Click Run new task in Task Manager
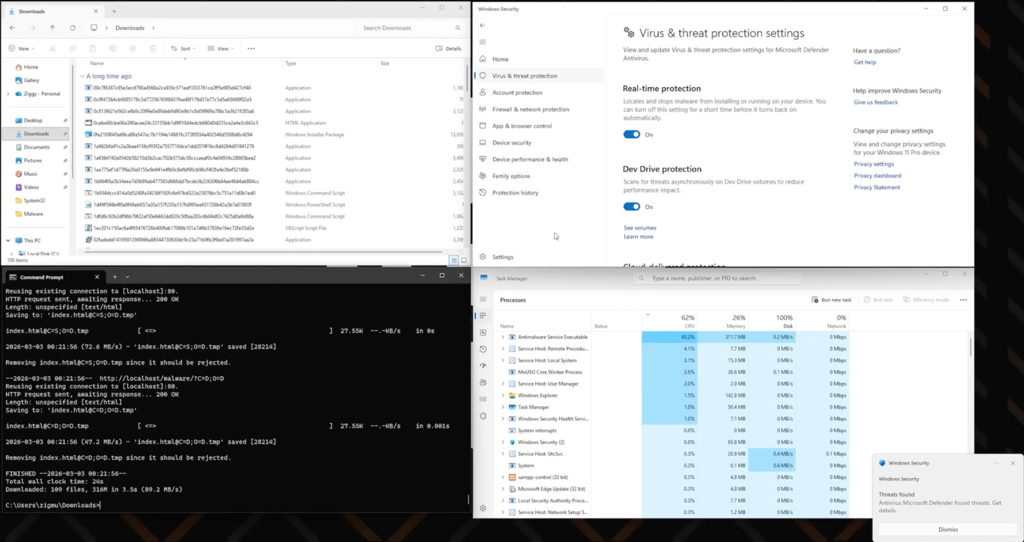This screenshot has width=1024, height=542. pos(831,300)
